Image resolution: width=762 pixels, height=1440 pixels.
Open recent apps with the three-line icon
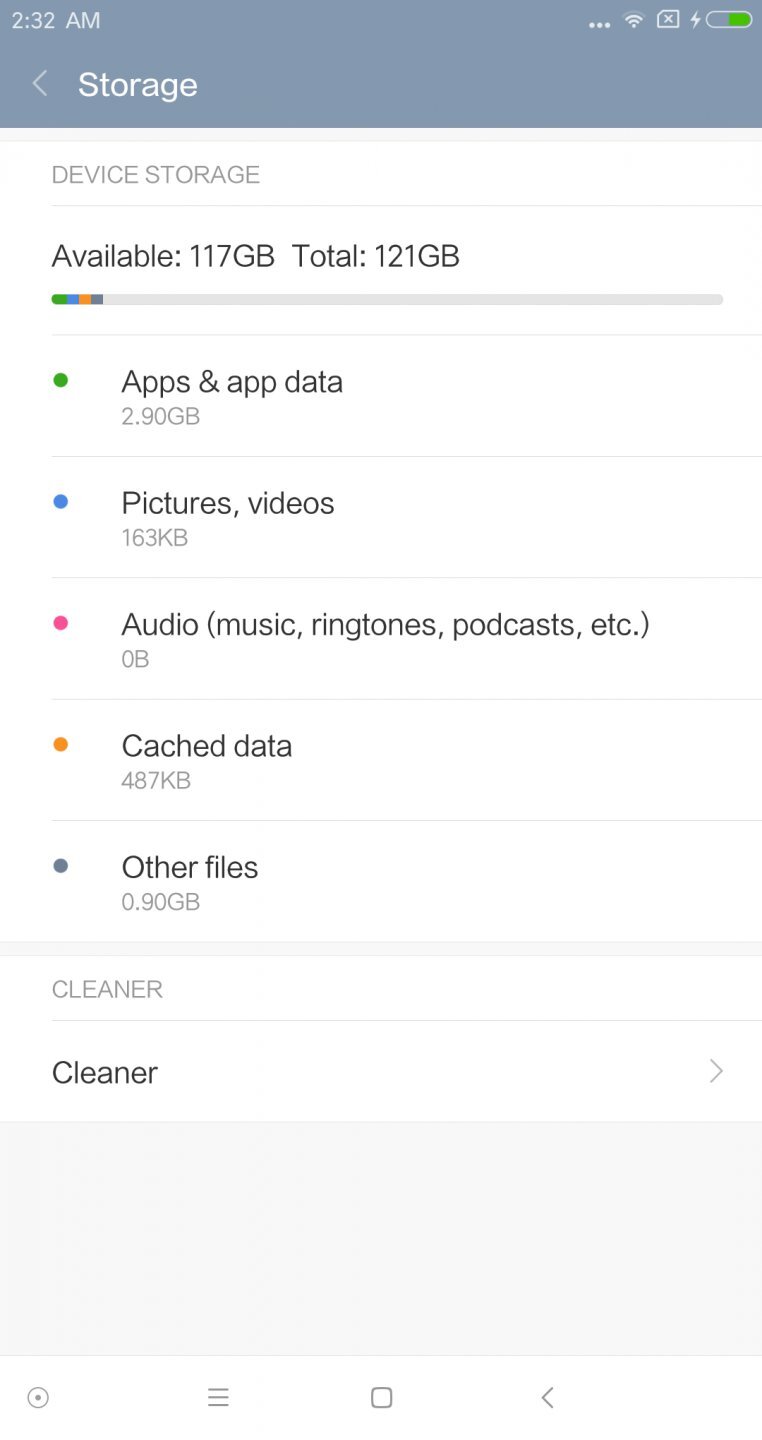coord(218,1397)
